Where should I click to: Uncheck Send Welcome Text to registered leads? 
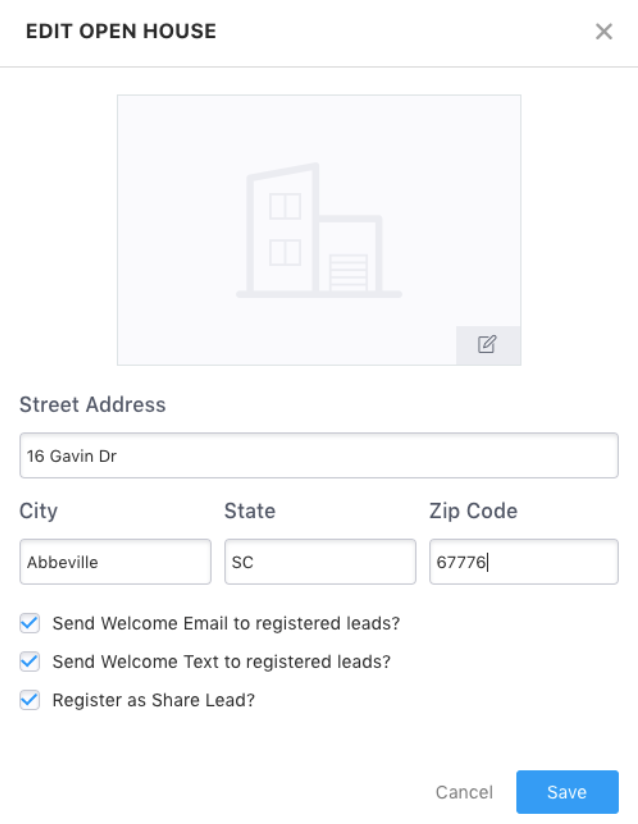pyautogui.click(x=30, y=662)
